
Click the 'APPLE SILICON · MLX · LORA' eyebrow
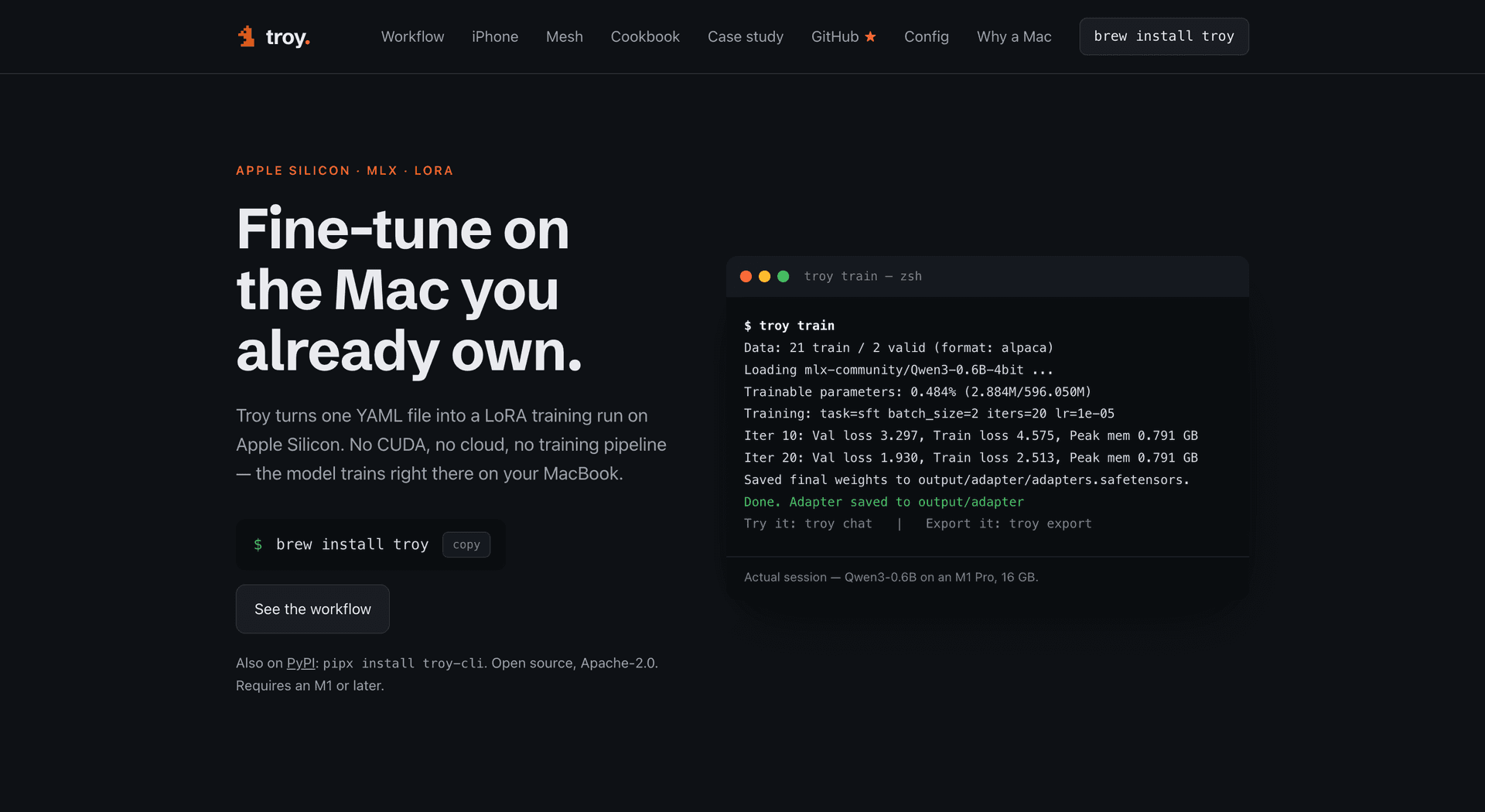(x=344, y=170)
